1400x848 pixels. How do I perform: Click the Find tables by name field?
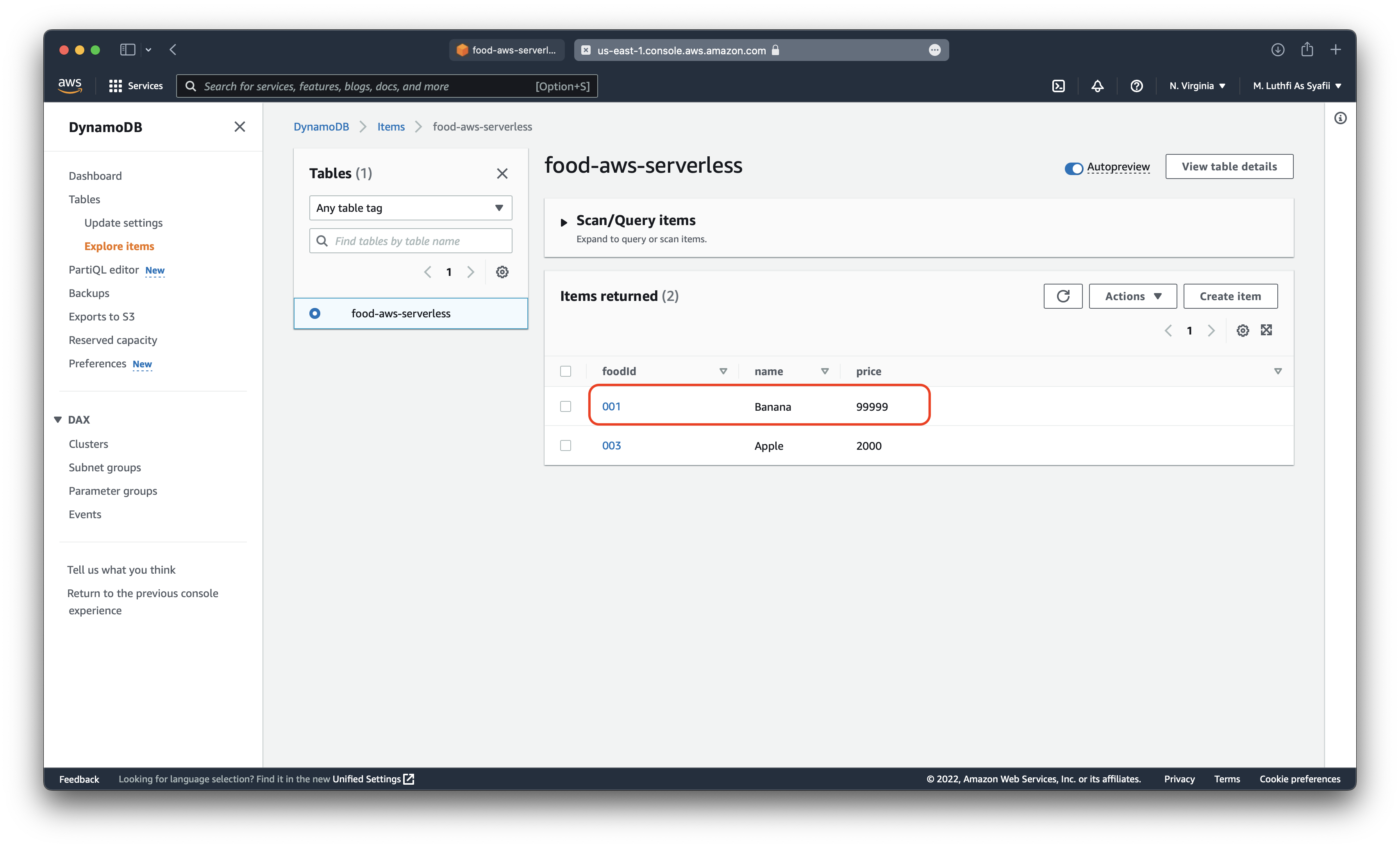(410, 241)
